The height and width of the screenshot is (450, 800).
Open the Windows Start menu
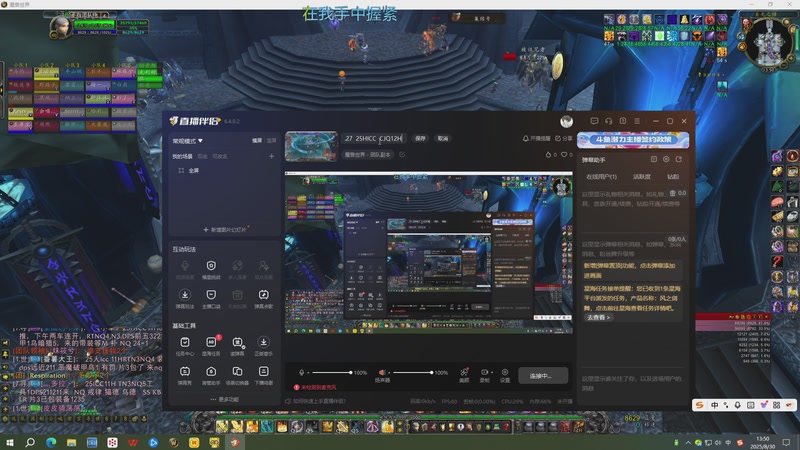10,442
